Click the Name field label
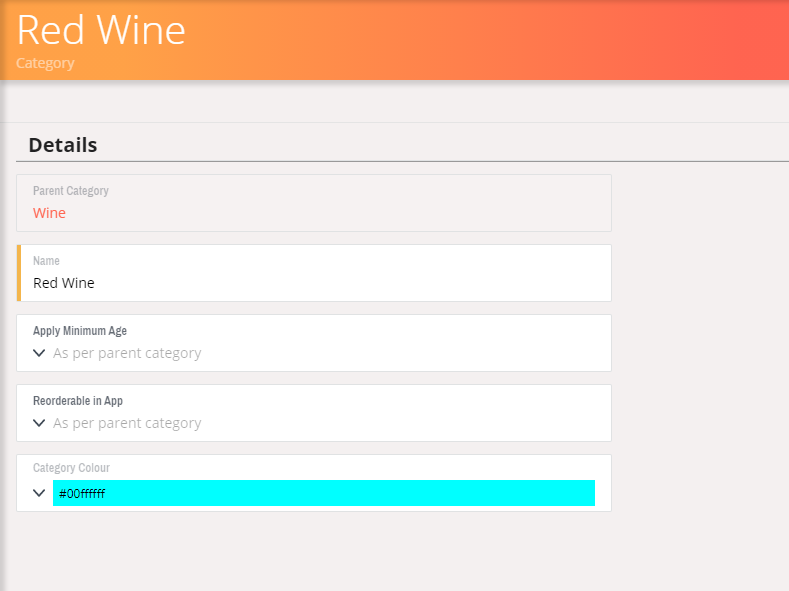The image size is (789, 591). (x=46, y=261)
